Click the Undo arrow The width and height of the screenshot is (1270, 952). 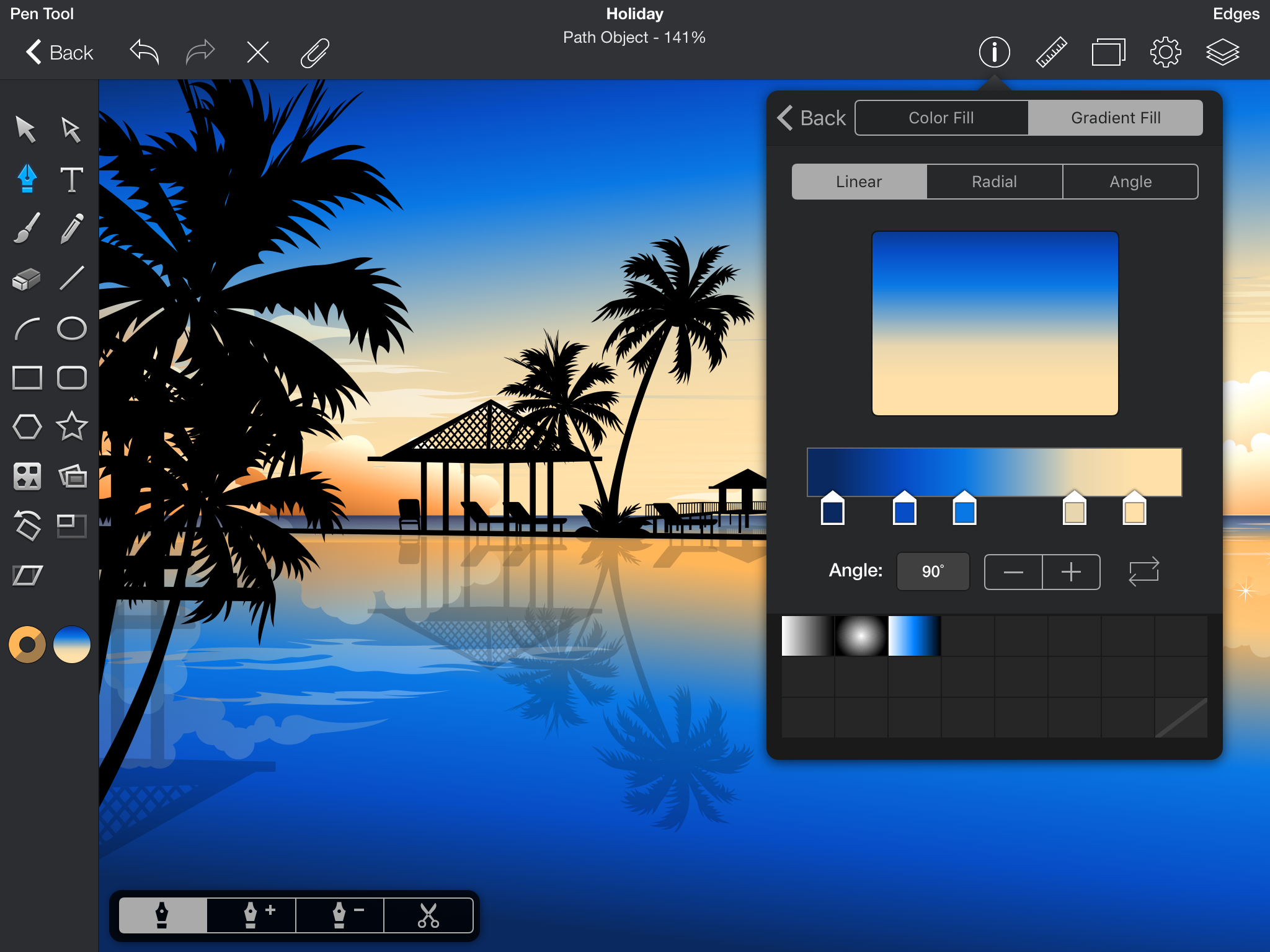[143, 52]
